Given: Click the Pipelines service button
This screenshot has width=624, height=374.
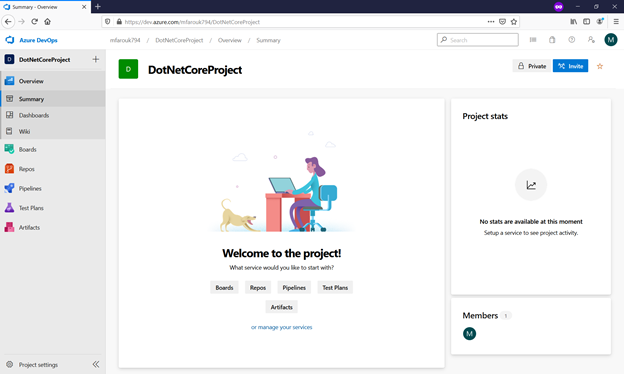Looking at the screenshot, I should 294,288.
